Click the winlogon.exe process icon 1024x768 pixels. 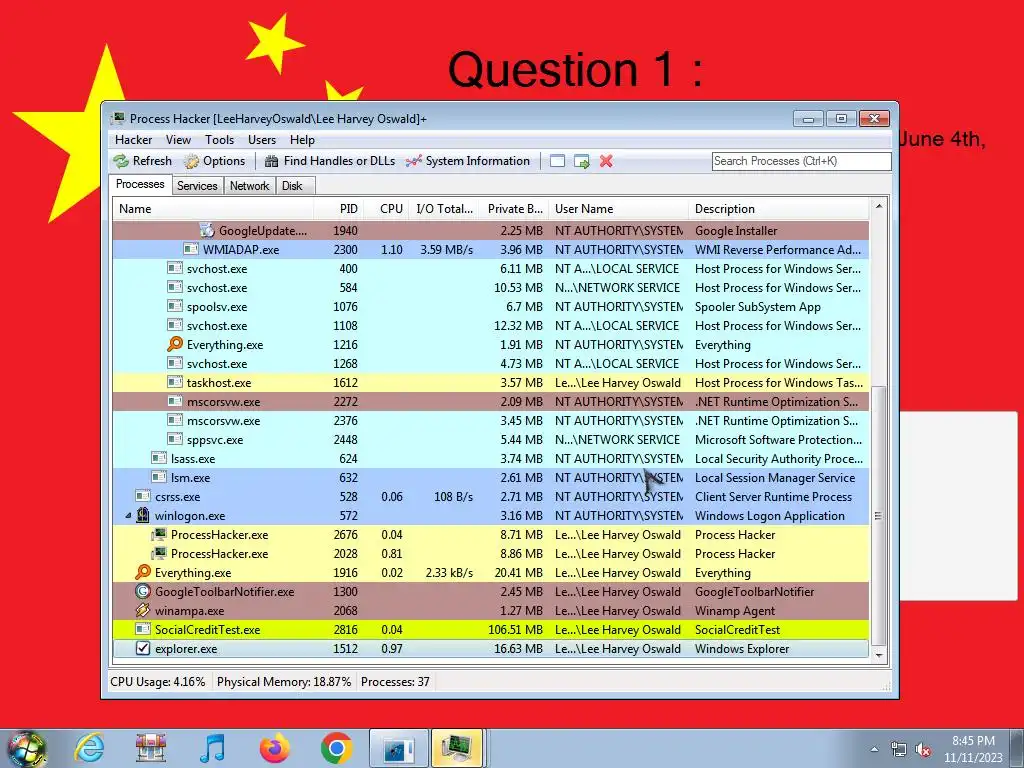(x=143, y=515)
